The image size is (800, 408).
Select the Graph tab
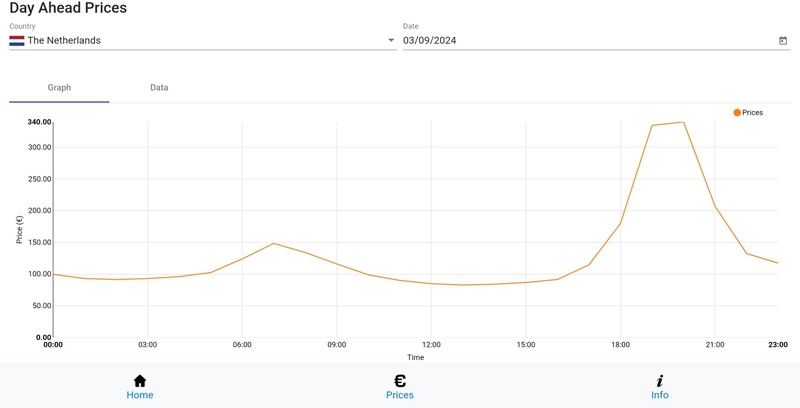59,88
